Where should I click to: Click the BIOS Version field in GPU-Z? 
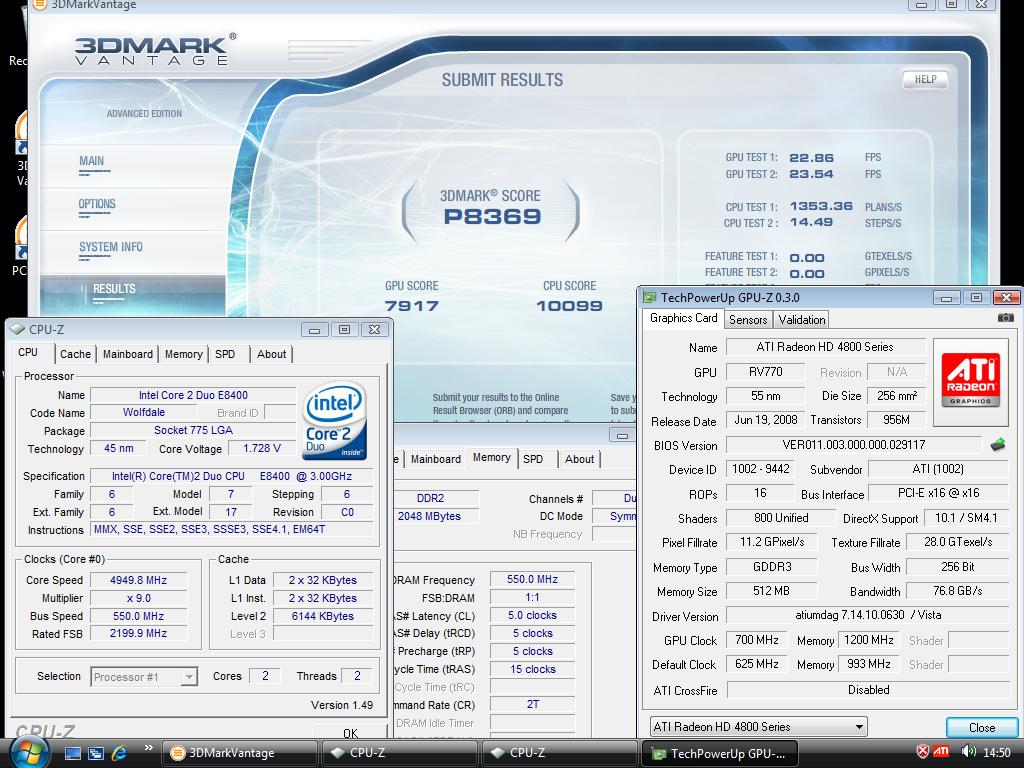(854, 445)
